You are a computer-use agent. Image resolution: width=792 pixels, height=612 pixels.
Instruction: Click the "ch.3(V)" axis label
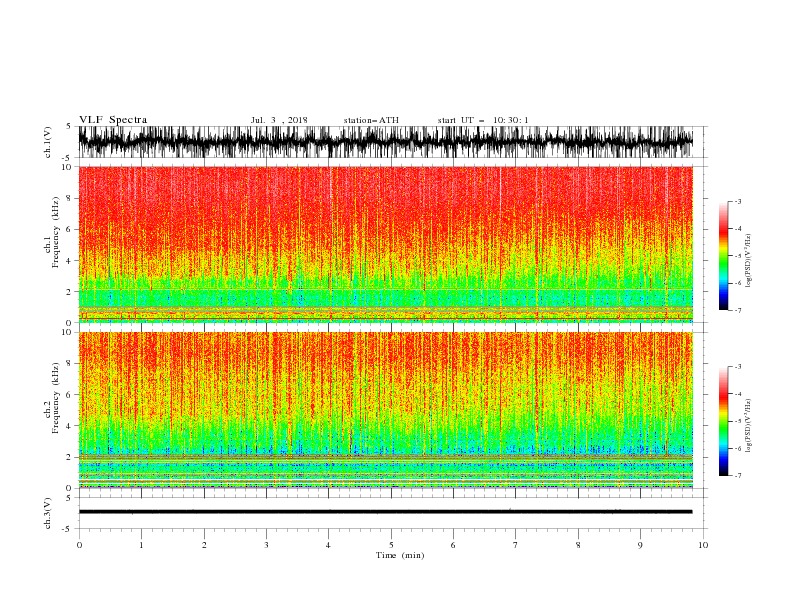click(48, 513)
